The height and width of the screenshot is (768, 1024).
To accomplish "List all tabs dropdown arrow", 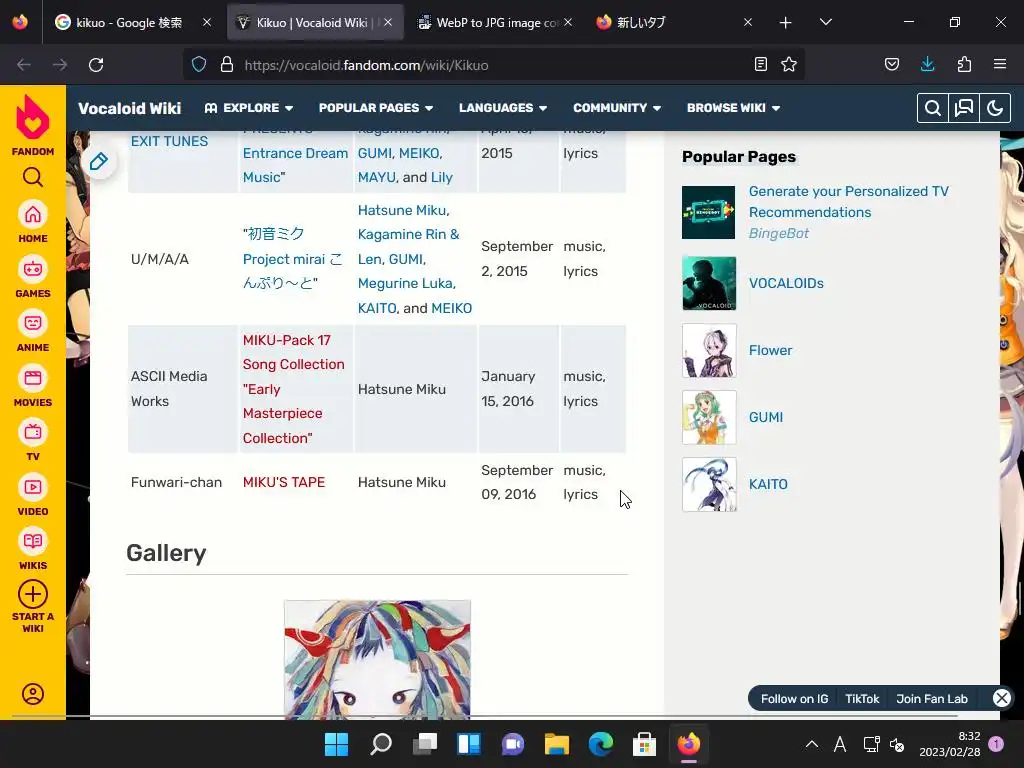I will (x=825, y=22).
